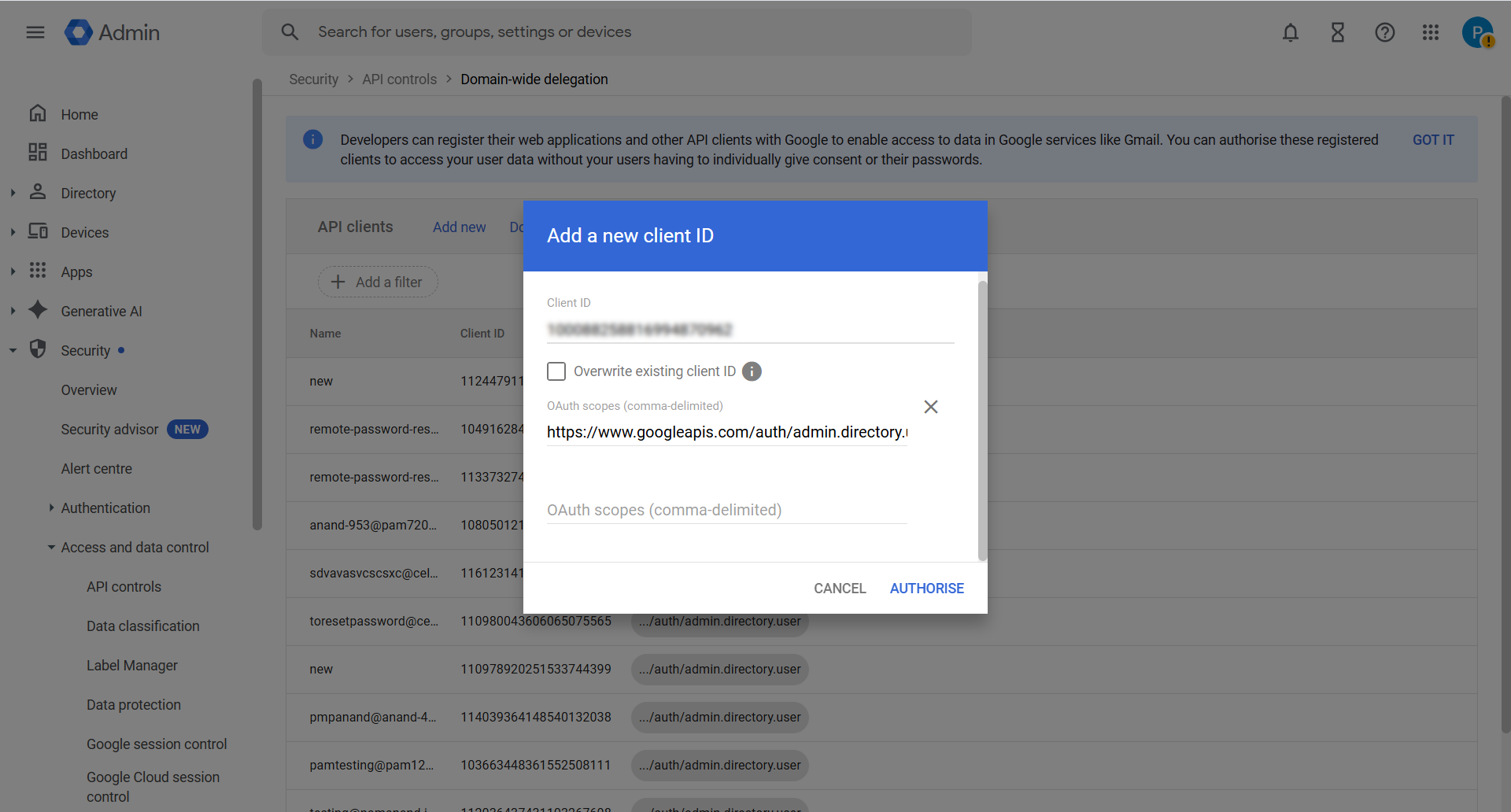Open the notifications bell

(1290, 32)
